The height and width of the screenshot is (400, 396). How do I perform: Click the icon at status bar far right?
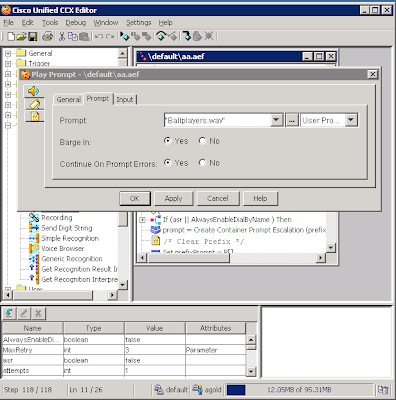383,390
